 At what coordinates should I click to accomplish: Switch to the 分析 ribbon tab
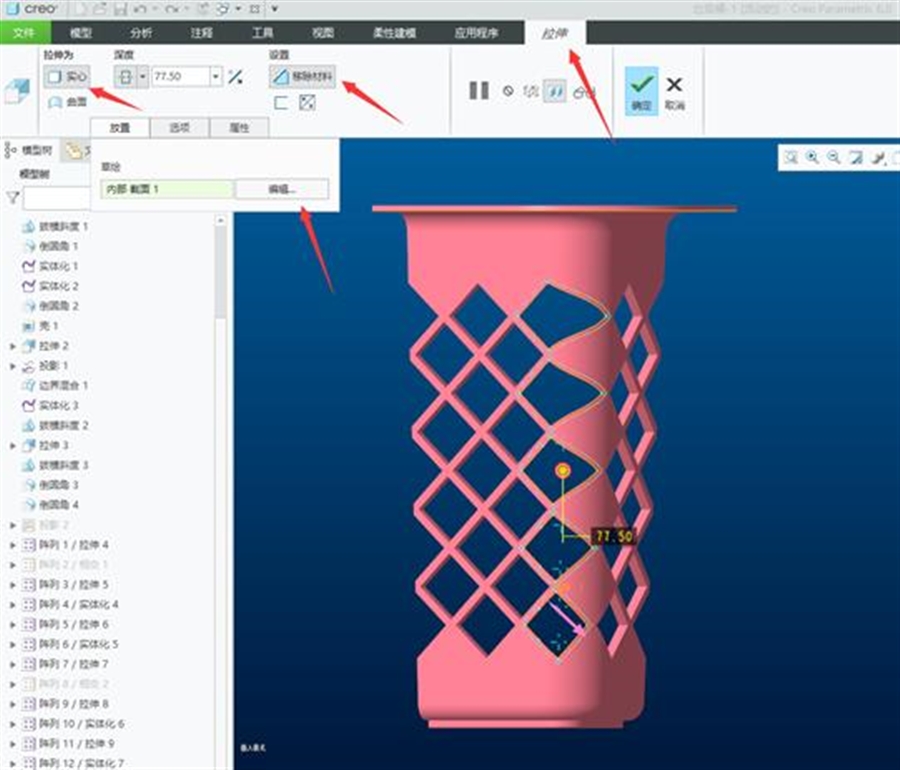pos(141,33)
